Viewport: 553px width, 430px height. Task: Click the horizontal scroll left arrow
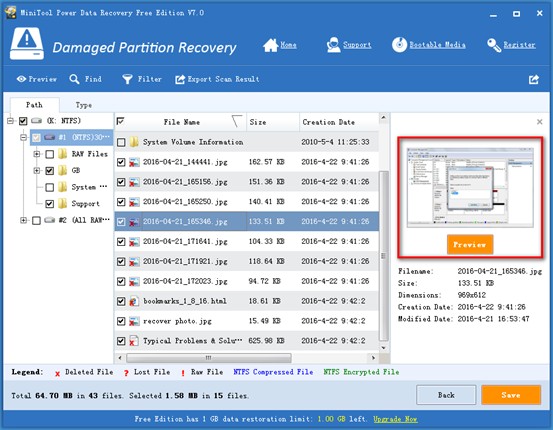click(120, 358)
